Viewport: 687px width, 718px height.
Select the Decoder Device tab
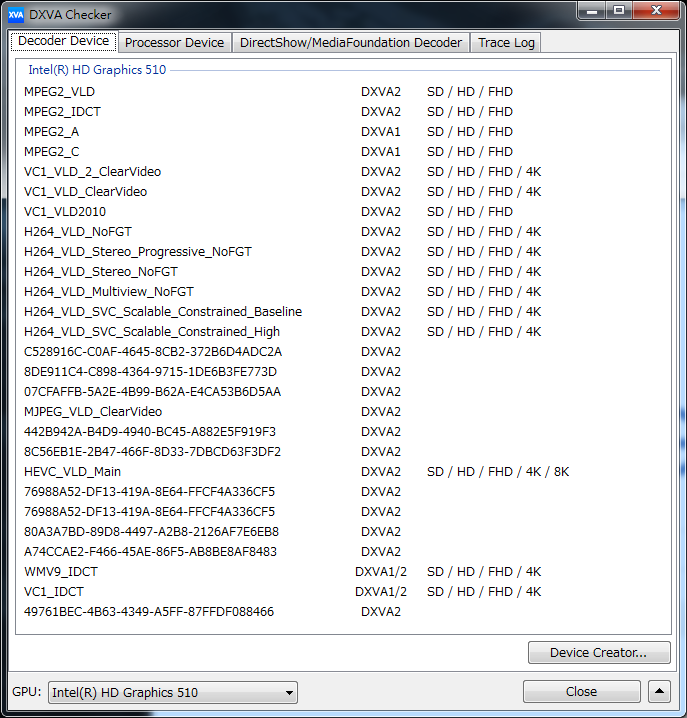click(63, 41)
